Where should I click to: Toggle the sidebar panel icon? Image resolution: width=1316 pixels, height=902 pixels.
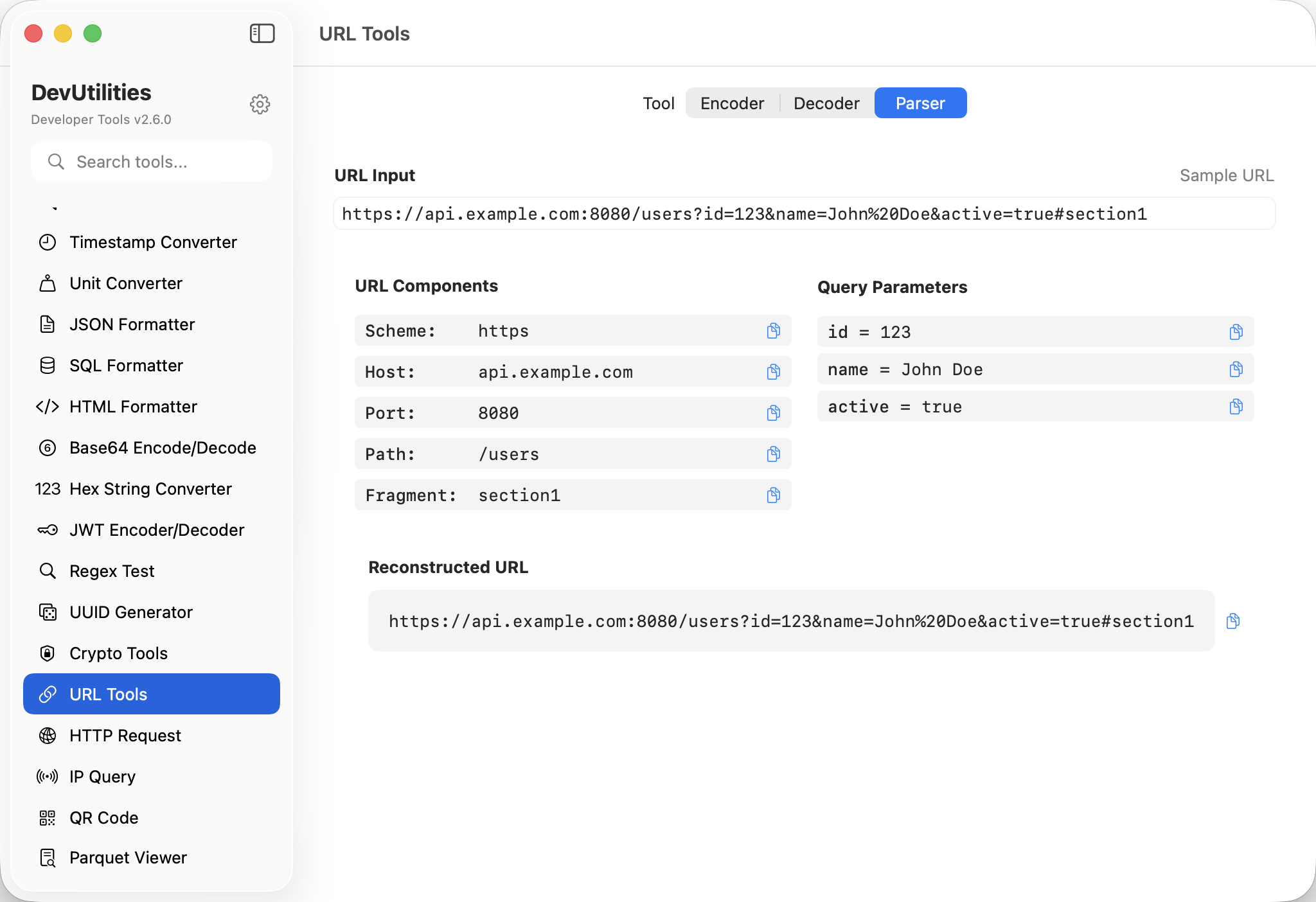(262, 33)
